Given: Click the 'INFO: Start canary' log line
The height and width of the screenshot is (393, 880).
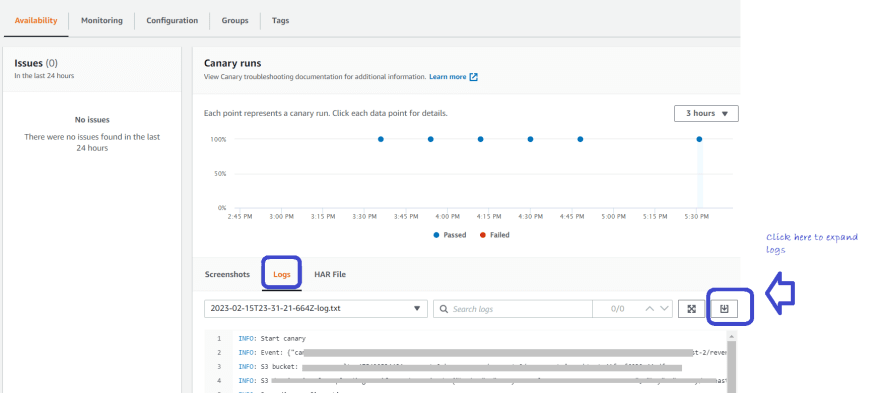Looking at the screenshot, I should click(x=272, y=339).
